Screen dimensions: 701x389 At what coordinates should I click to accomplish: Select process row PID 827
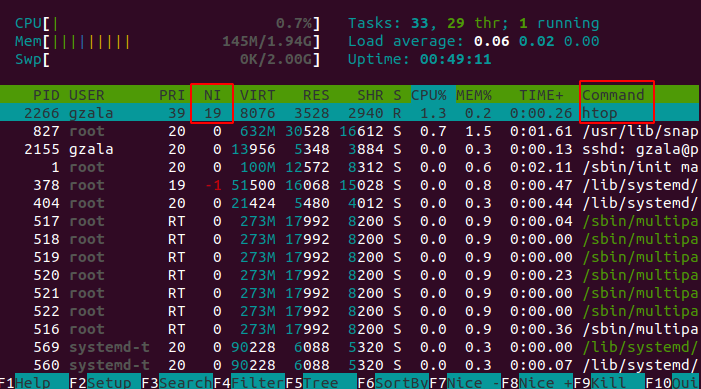[350, 131]
